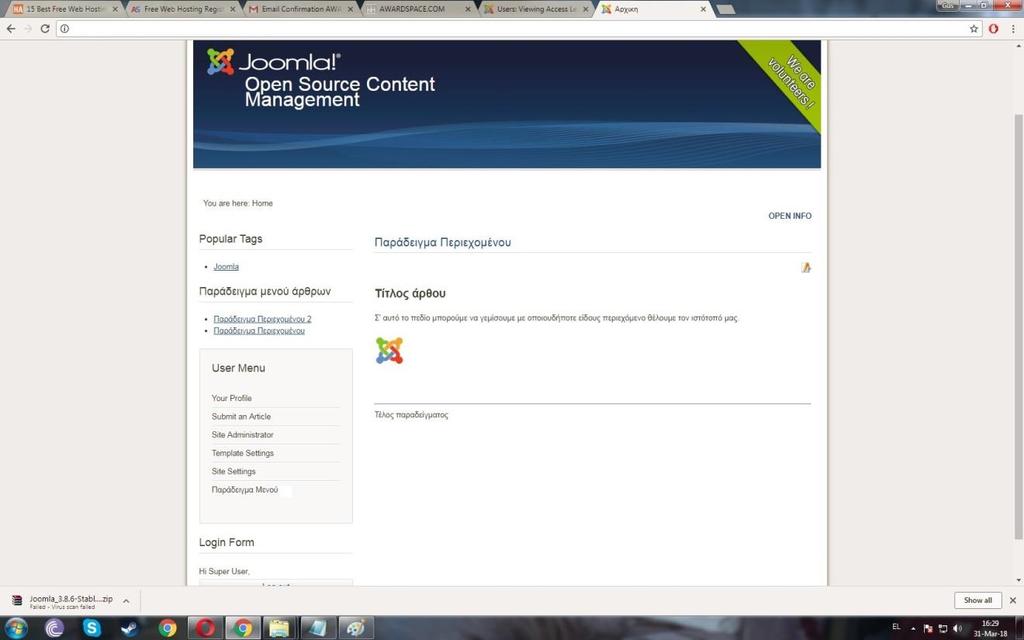Open the Chrome three-dot menu
This screenshot has height=640, width=1024.
pyautogui.click(x=1014, y=29)
